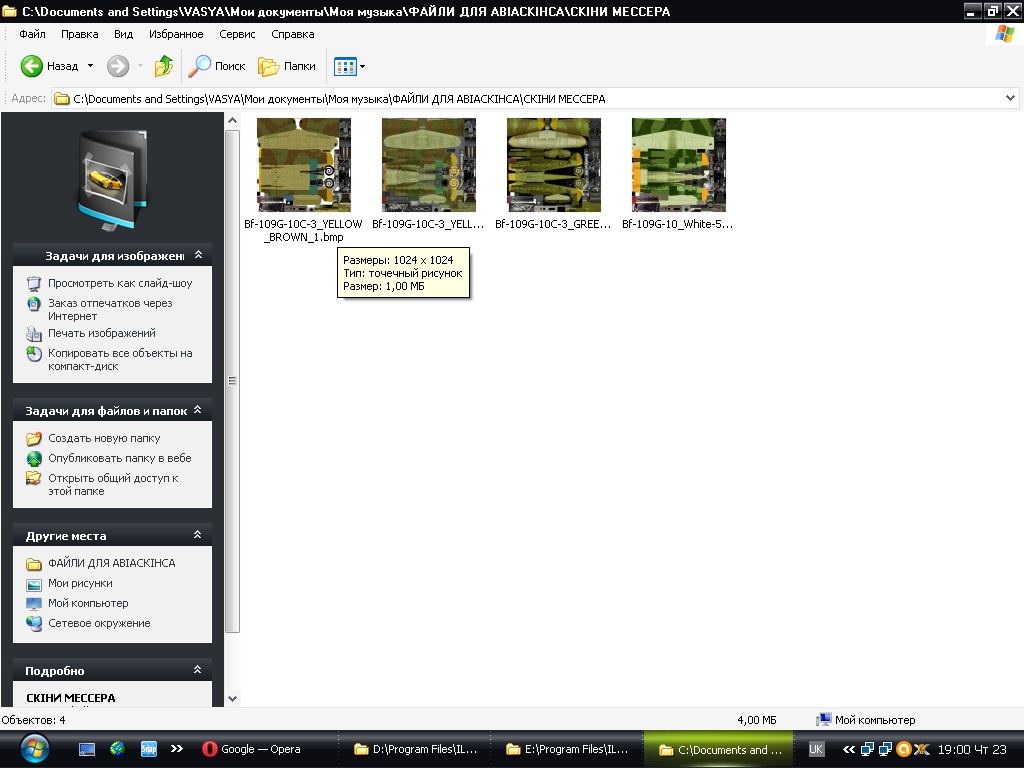Viewport: 1024px width, 768px height.
Task: Switch to E:\Program Files\IL... taskbar window
Action: tap(567, 749)
